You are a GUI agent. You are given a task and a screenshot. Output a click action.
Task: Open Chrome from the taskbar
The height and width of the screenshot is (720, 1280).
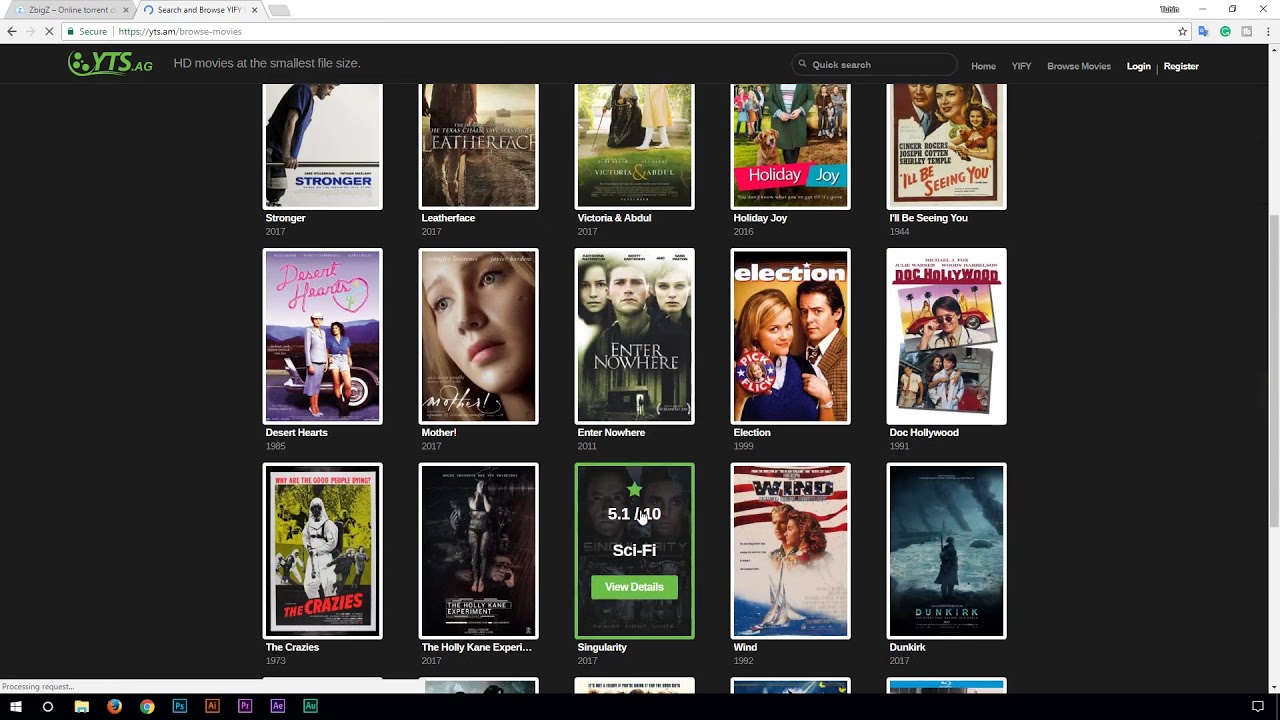[x=147, y=706]
